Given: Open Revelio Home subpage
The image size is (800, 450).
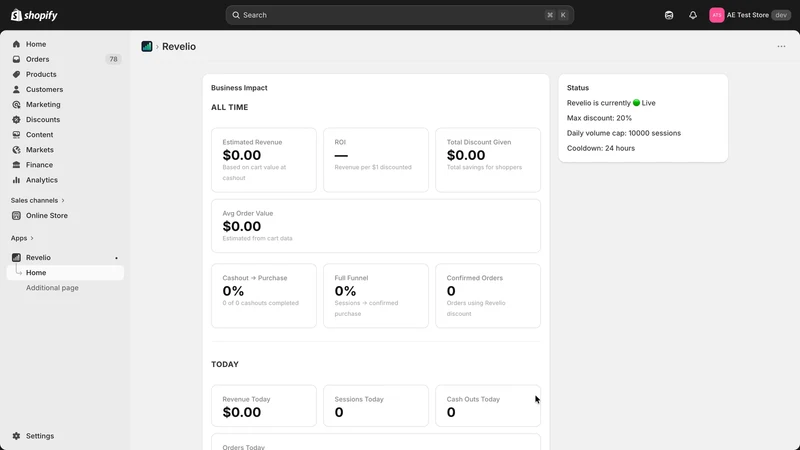Looking at the screenshot, I should point(65,272).
